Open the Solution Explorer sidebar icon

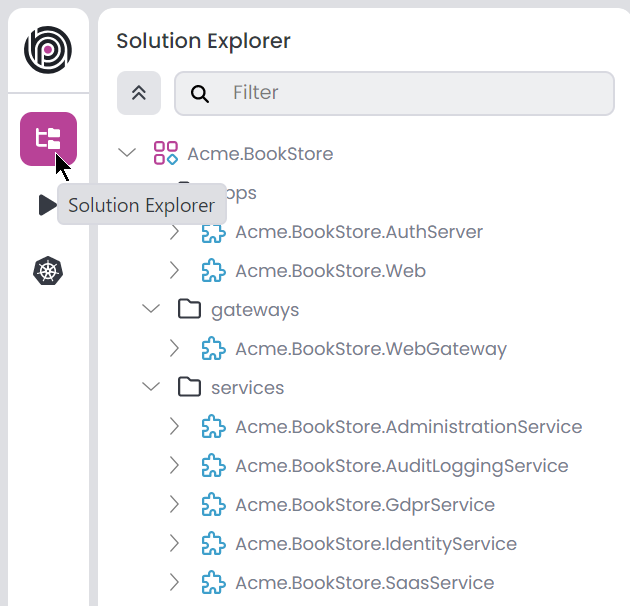(48, 139)
